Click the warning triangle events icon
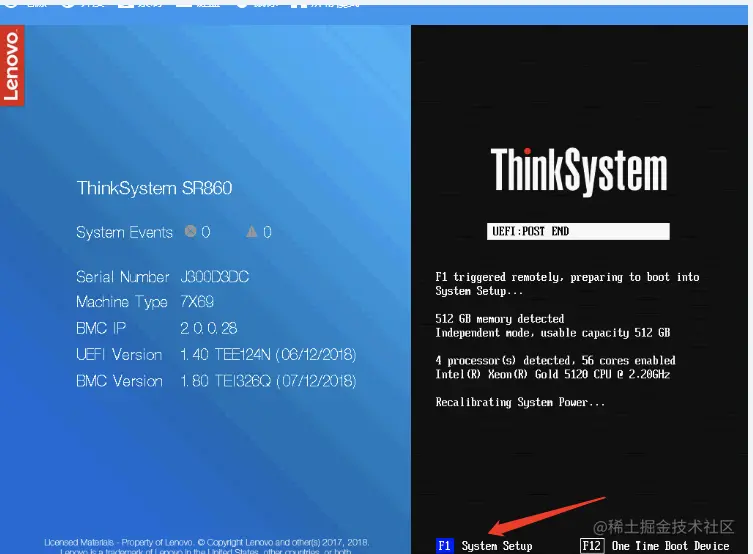753x554 pixels. [x=252, y=232]
